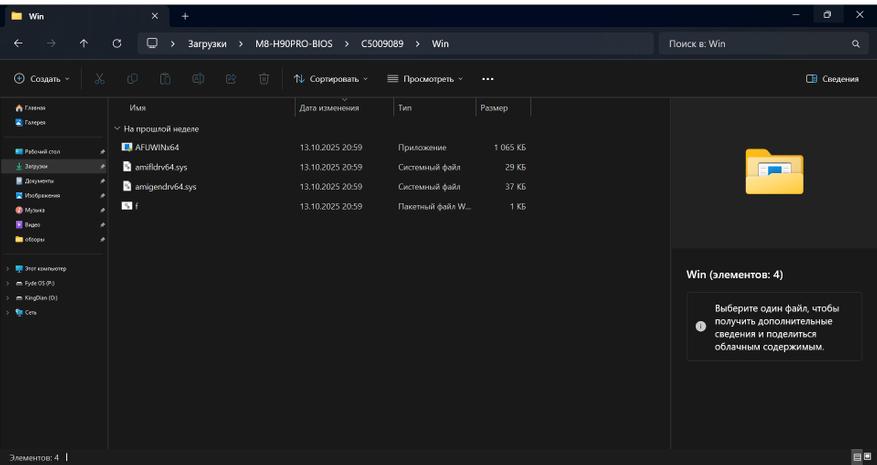Go up one folder with Up arrow
Image resolution: width=877 pixels, height=465 pixels.
(83, 44)
